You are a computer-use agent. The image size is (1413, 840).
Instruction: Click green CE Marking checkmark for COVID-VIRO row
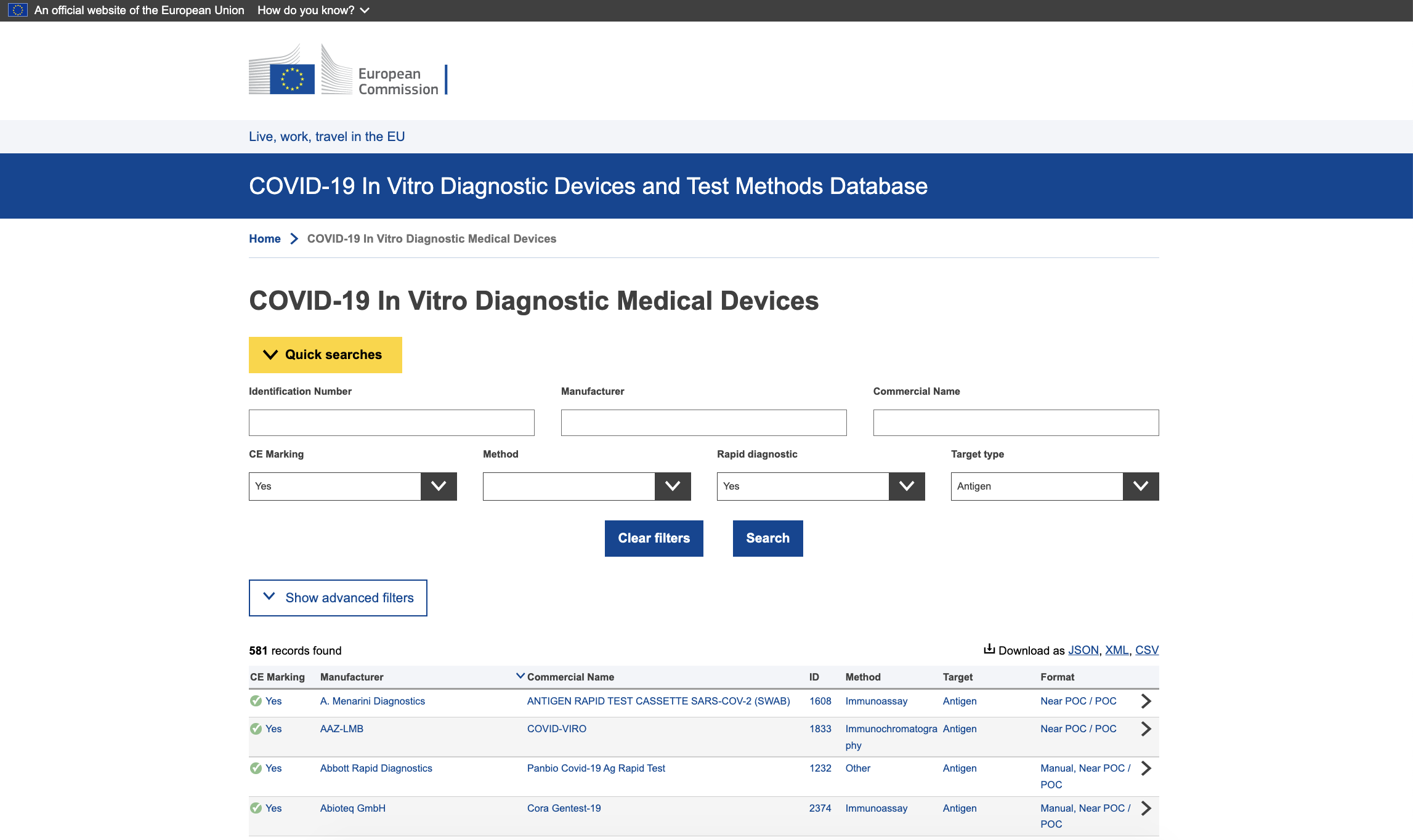click(x=256, y=729)
